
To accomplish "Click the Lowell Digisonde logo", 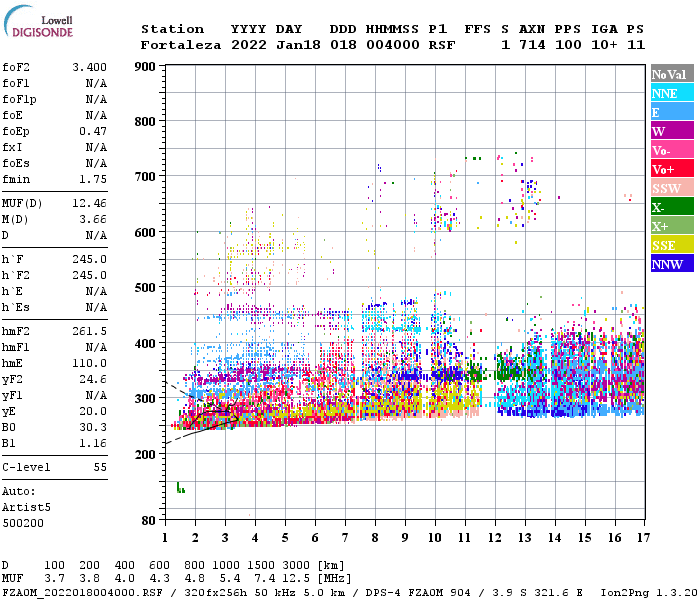I will [x=38, y=21].
